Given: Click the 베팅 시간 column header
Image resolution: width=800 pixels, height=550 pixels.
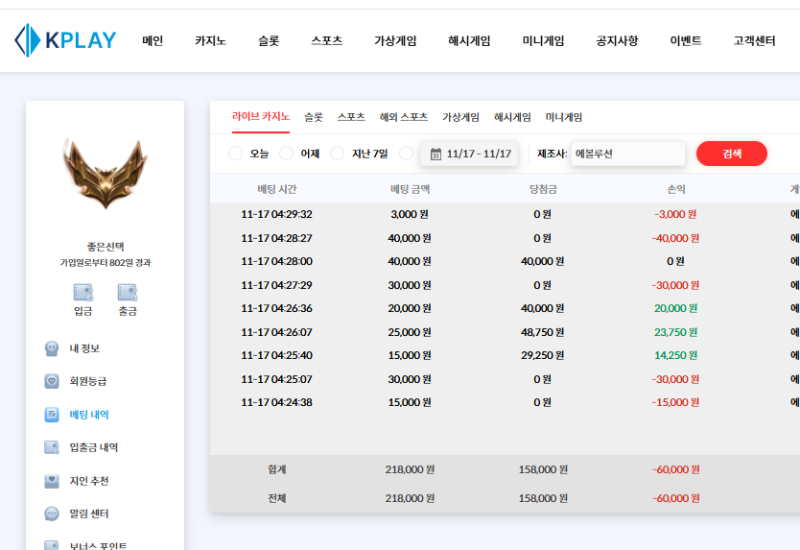Looking at the screenshot, I should [x=277, y=189].
